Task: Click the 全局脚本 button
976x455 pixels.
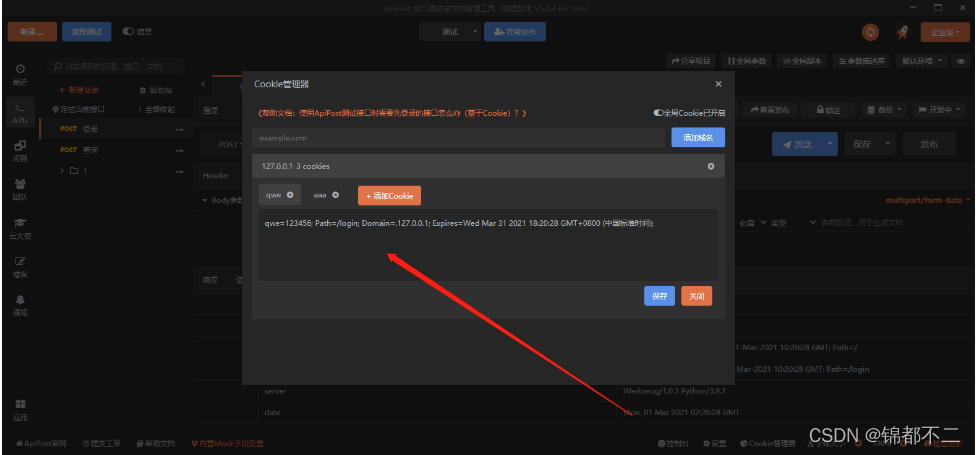Action: (x=802, y=61)
